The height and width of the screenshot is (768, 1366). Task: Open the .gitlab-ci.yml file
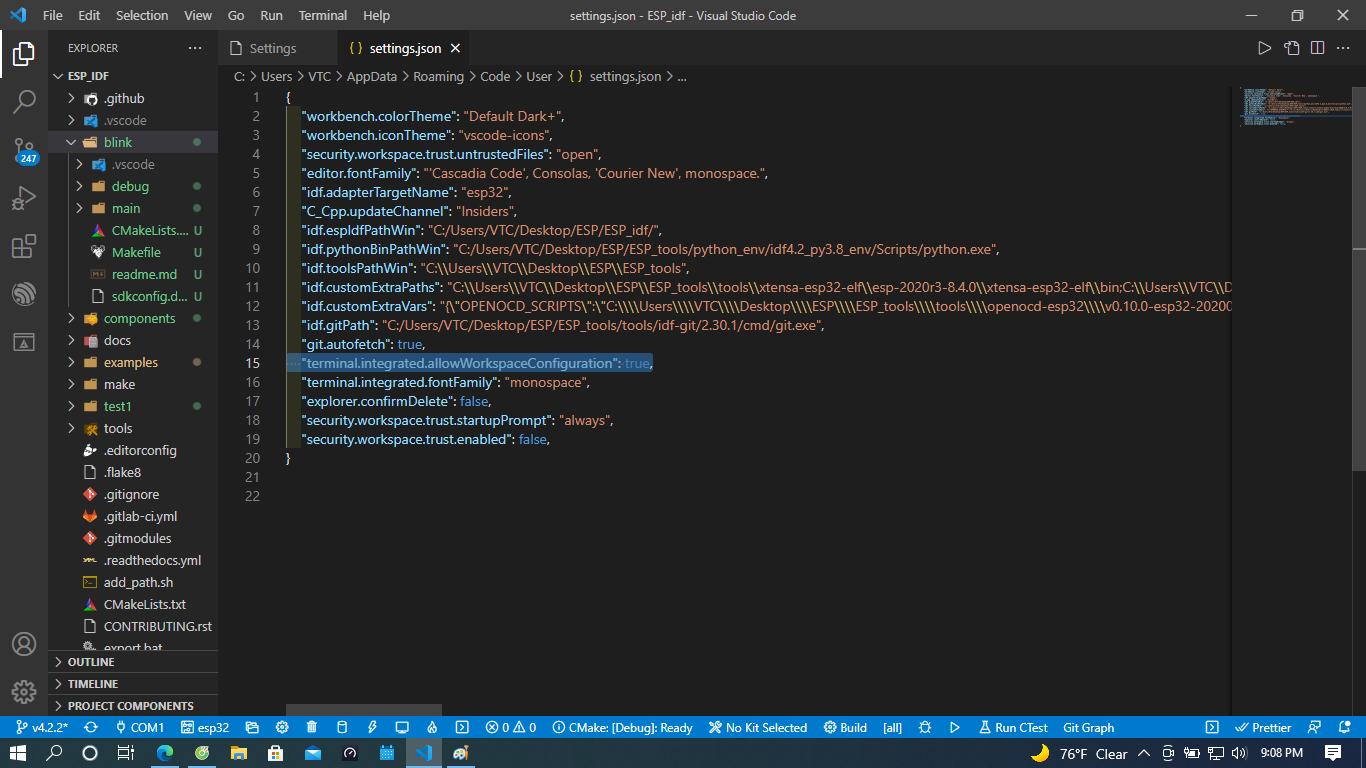coord(140,516)
